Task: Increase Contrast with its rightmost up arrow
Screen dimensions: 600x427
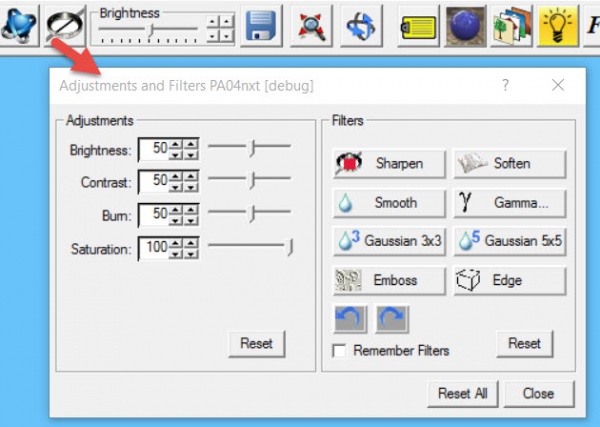Action: [x=191, y=176]
